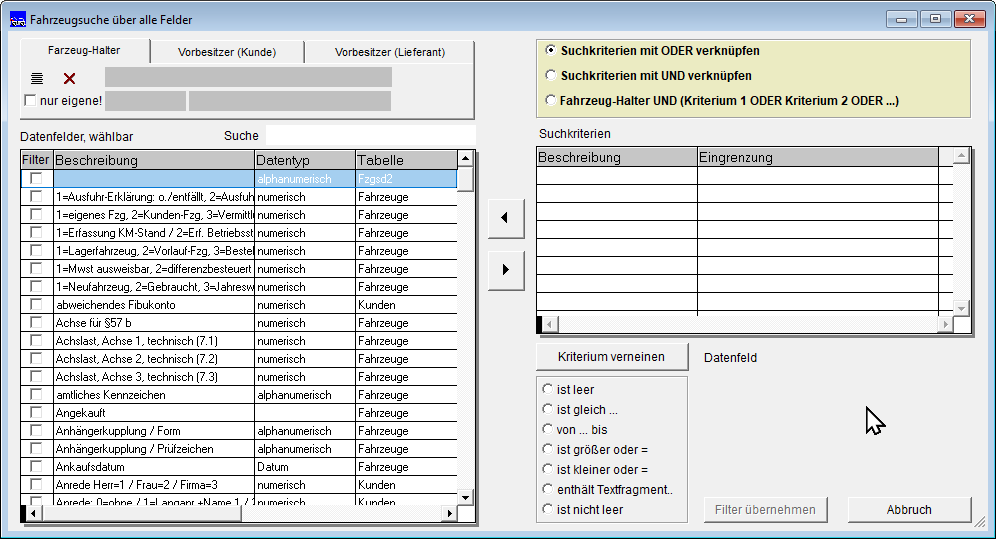Click right scroll arrow under Suchkriterien table

[x=945, y=324]
